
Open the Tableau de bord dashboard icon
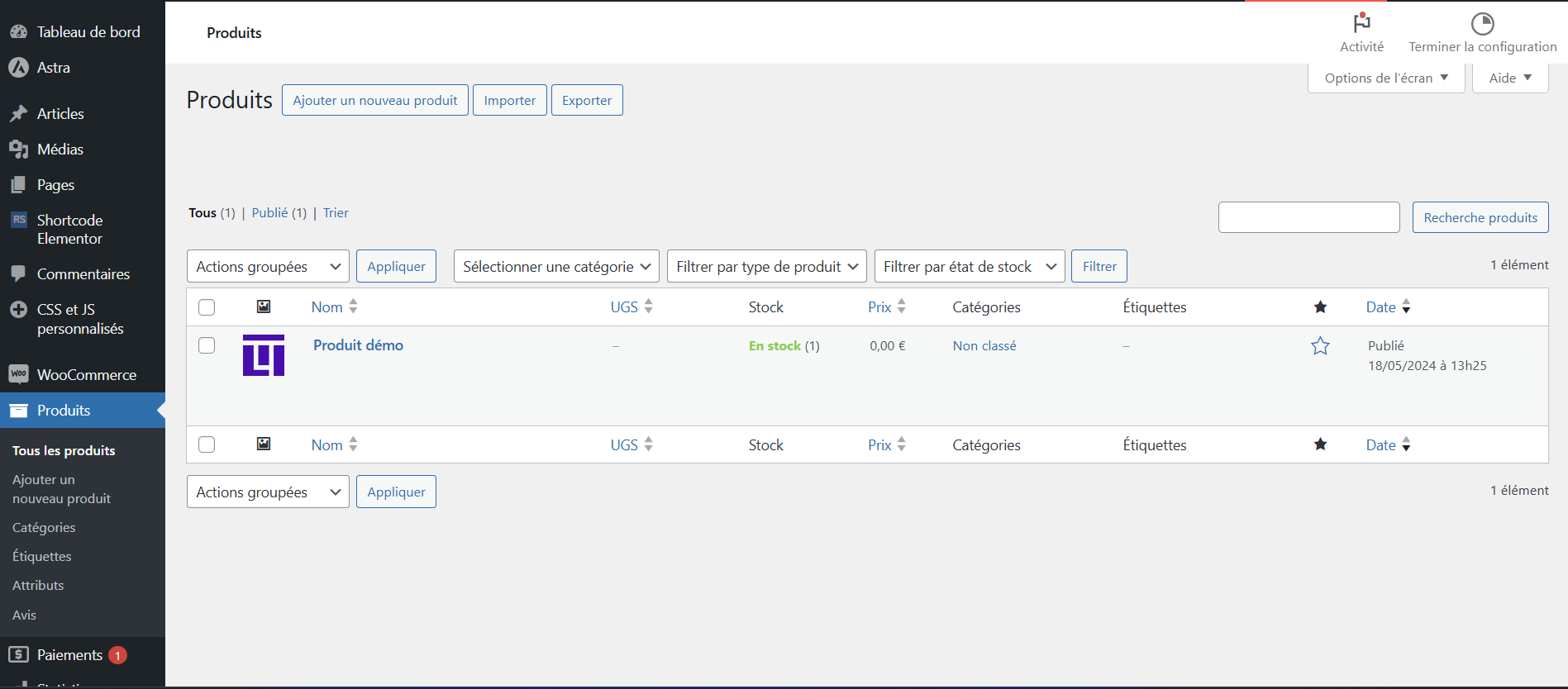(18, 32)
